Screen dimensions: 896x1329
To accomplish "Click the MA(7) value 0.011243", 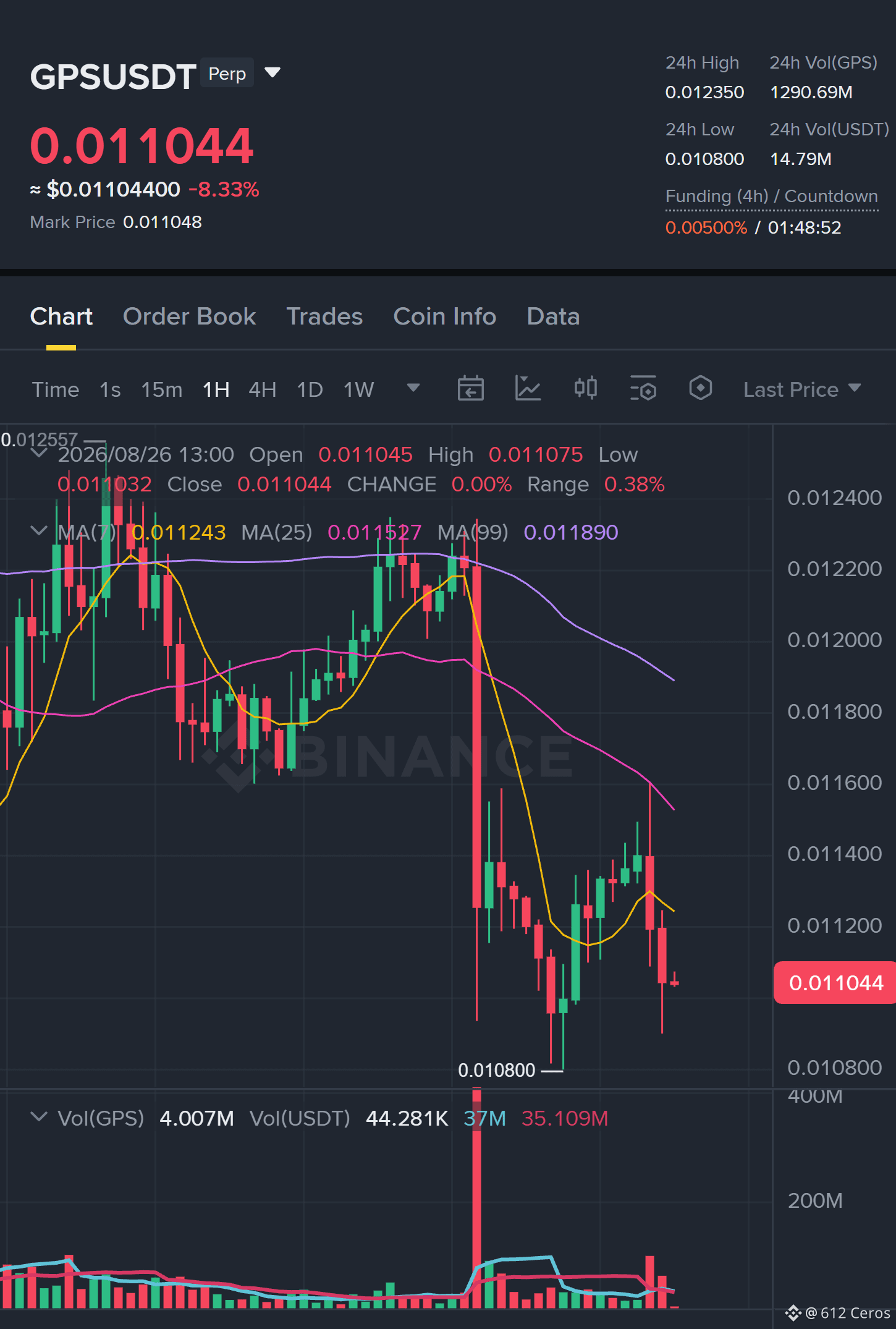I will pyautogui.click(x=179, y=532).
